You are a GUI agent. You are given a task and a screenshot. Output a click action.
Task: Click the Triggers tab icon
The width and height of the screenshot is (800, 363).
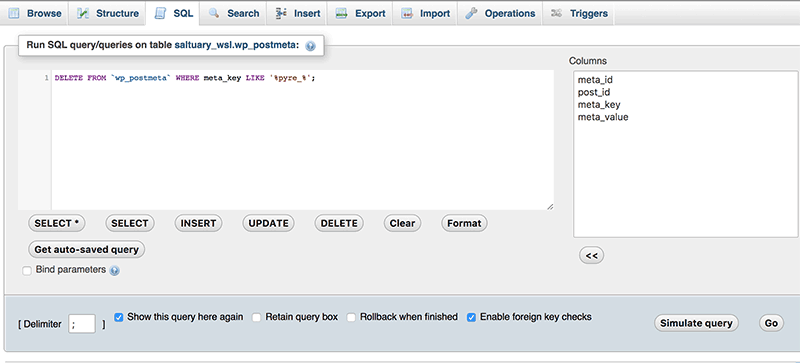(x=557, y=14)
